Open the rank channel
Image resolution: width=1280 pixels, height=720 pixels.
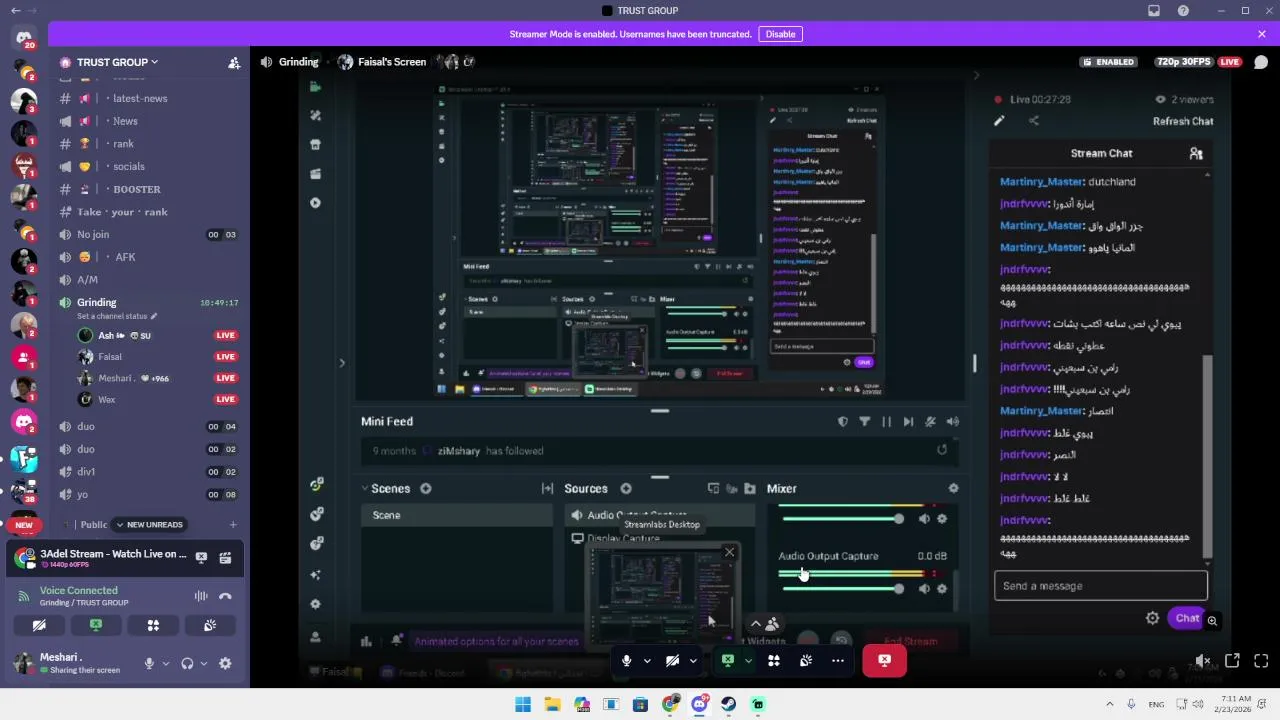coord(123,144)
